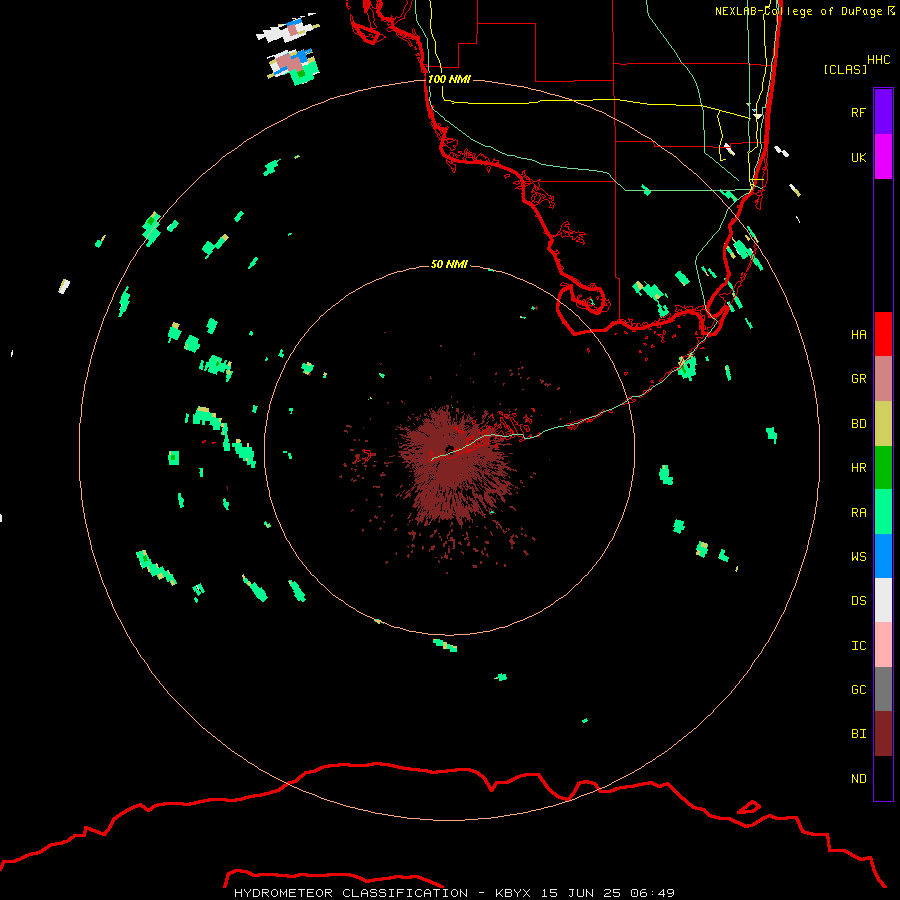The image size is (900, 900).
Task: Click the WS legend label
Action: pos(858,557)
